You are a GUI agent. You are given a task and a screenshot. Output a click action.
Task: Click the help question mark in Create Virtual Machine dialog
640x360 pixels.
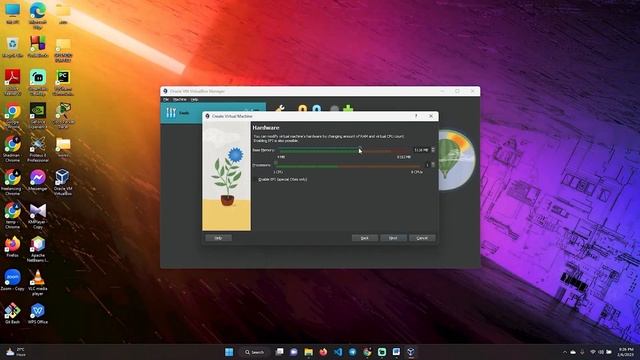pyautogui.click(x=416, y=116)
